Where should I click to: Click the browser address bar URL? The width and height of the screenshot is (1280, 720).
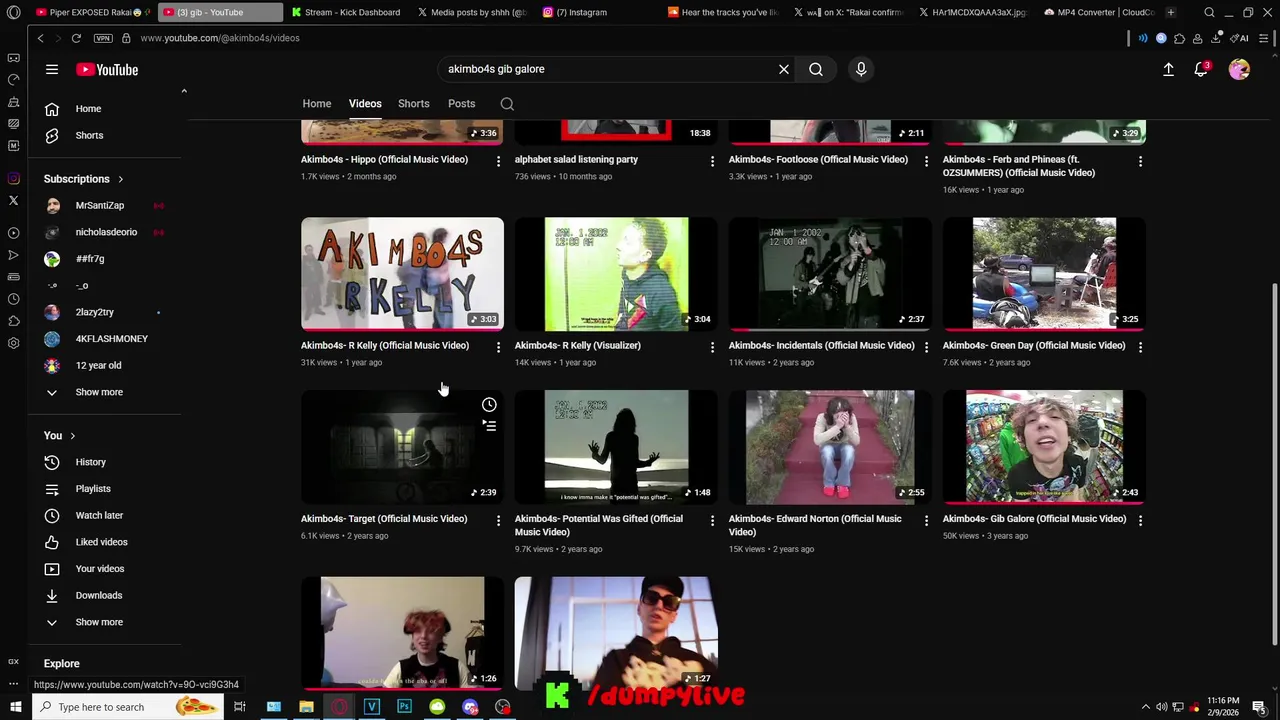pyautogui.click(x=220, y=38)
